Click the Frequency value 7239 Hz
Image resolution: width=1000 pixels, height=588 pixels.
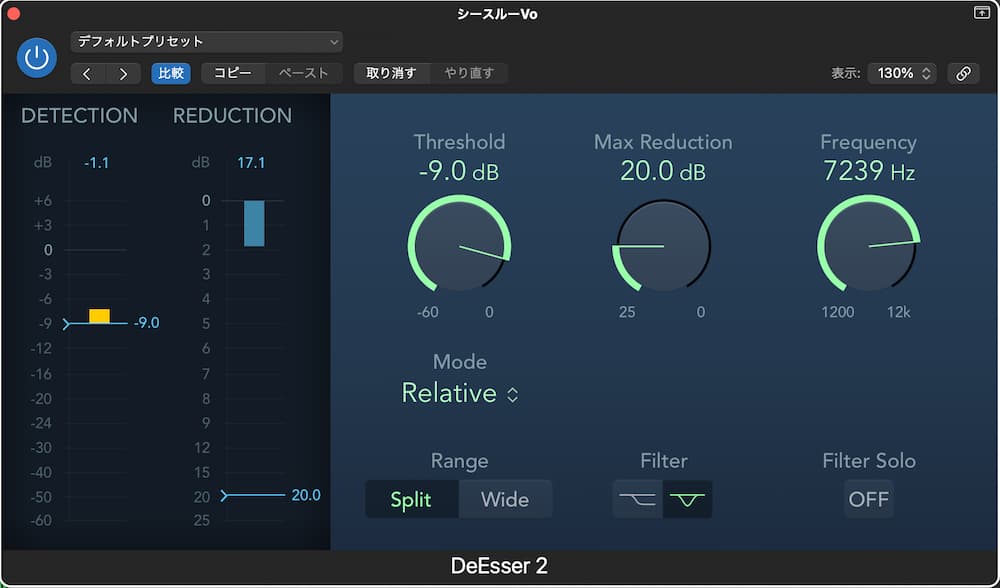click(x=869, y=172)
